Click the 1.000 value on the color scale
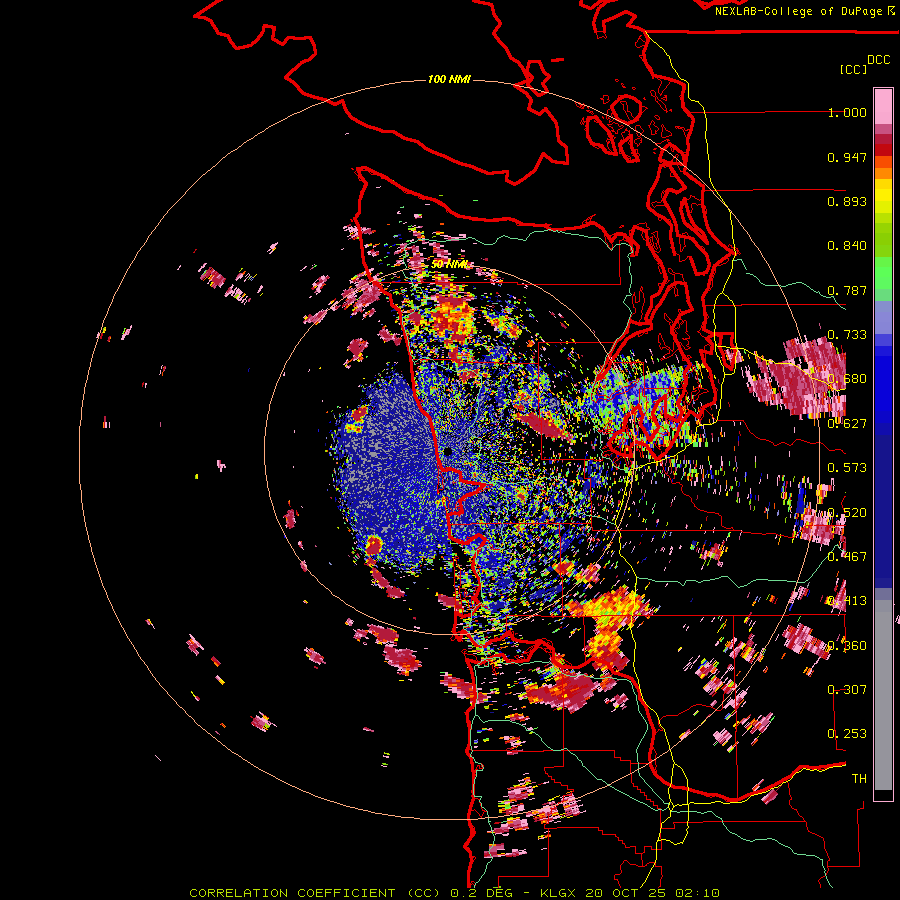The width and height of the screenshot is (900, 900). tap(847, 112)
